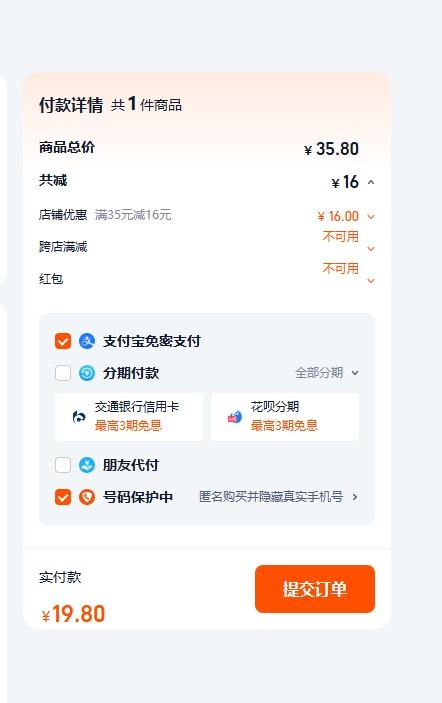Enable the 分期付款 checkbox
This screenshot has width=442, height=703.
coord(63,373)
